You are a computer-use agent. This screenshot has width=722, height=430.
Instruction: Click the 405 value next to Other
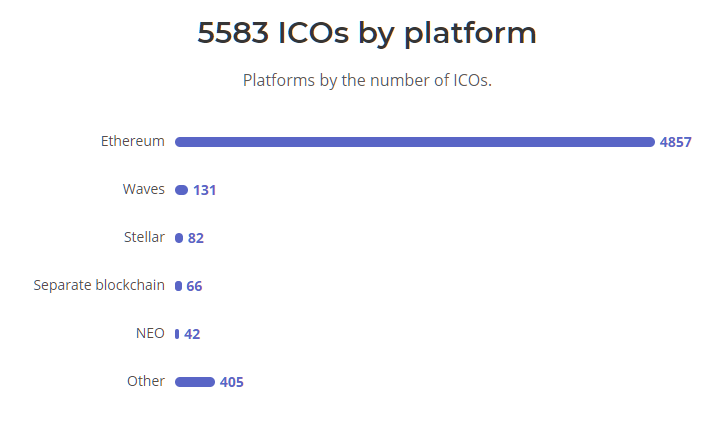[x=232, y=382]
